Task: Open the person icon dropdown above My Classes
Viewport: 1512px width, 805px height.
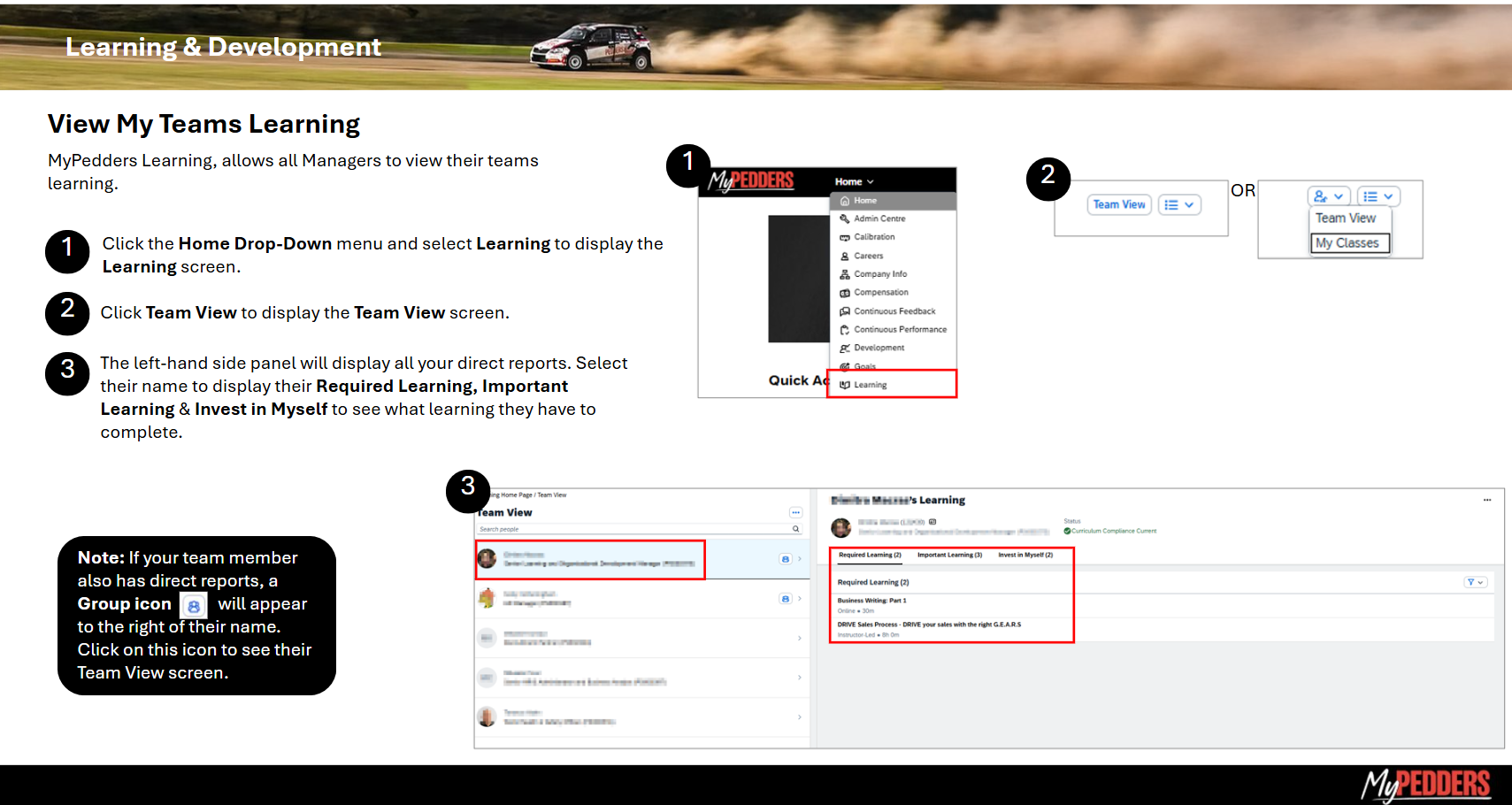Action: (x=1328, y=196)
